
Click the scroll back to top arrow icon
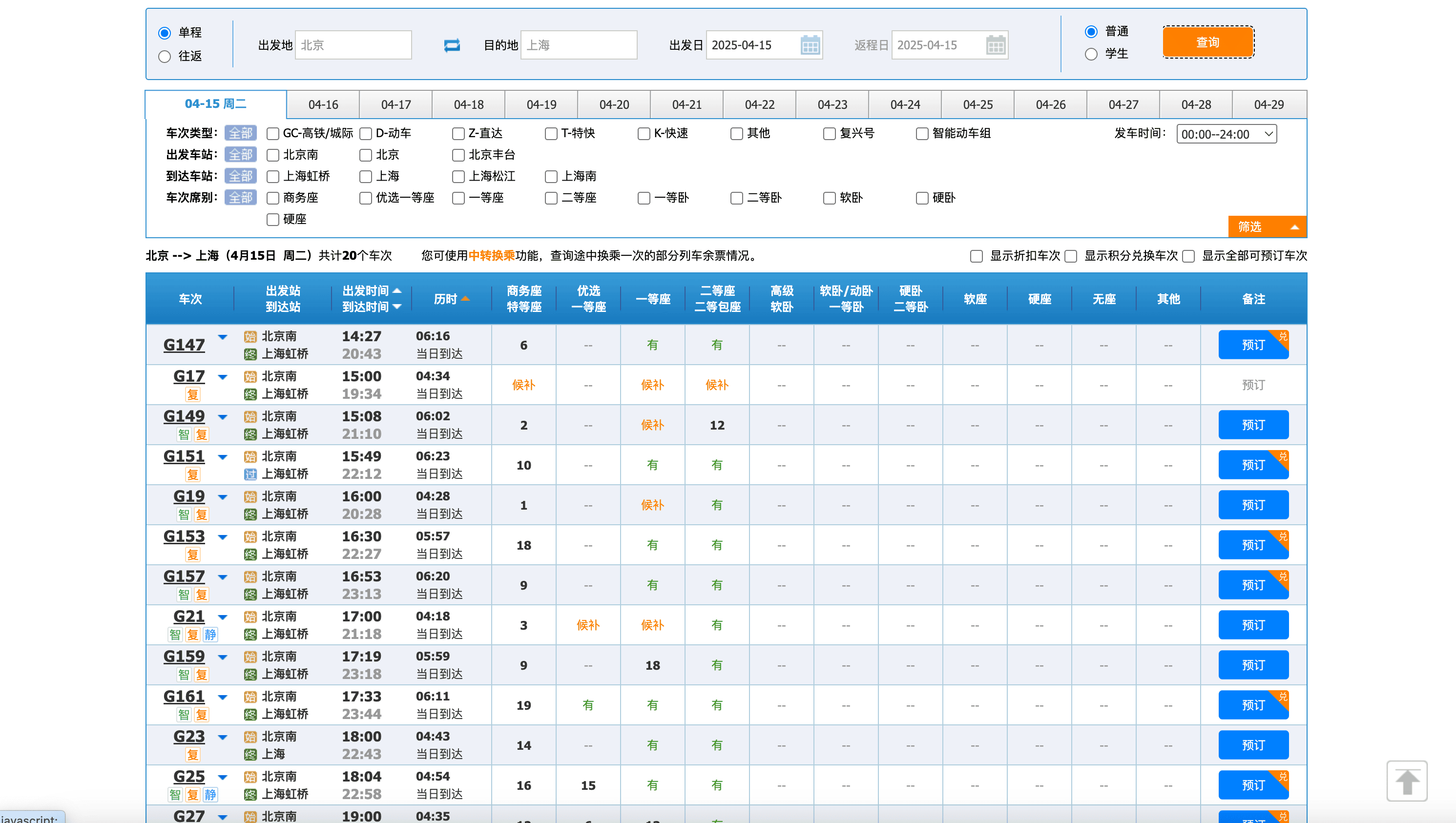click(x=1406, y=781)
